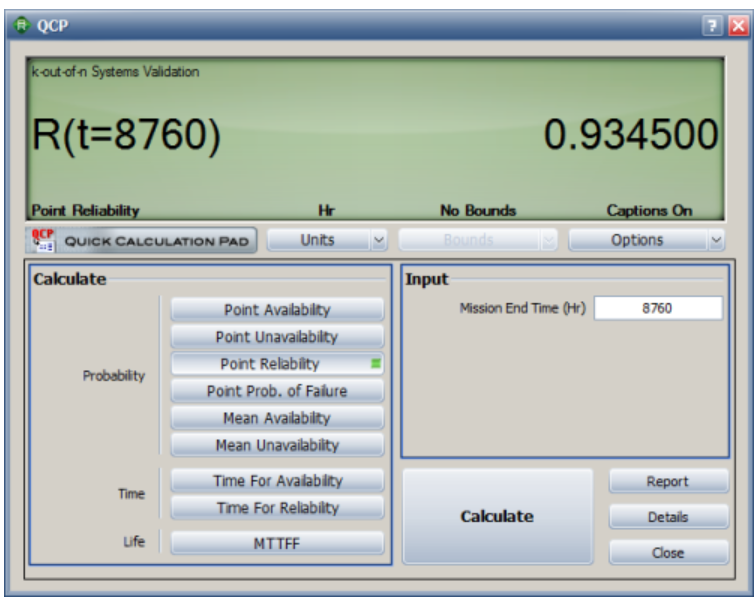Open the help question mark button
Viewport: 755px width, 599px height.
pos(712,25)
